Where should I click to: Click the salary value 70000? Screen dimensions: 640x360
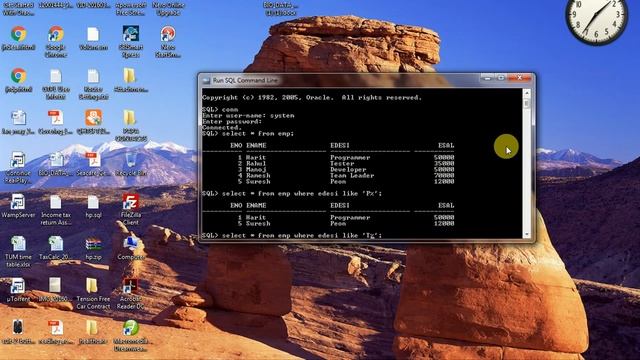click(444, 176)
